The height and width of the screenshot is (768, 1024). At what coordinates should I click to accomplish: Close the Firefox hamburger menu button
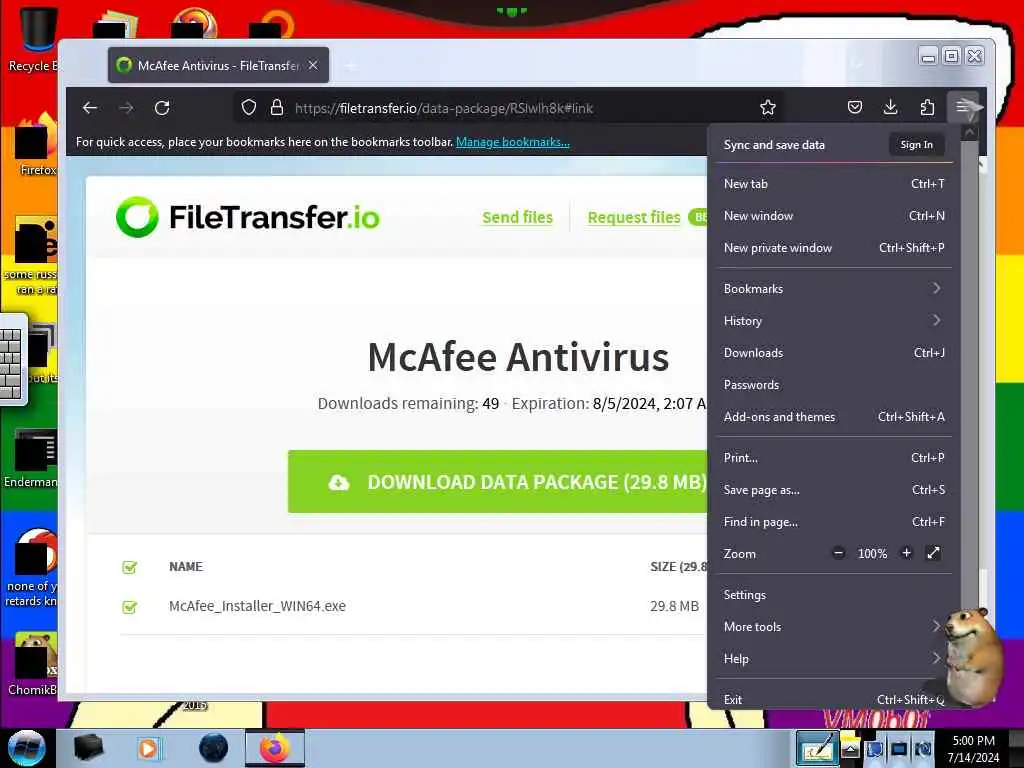pyautogui.click(x=963, y=107)
